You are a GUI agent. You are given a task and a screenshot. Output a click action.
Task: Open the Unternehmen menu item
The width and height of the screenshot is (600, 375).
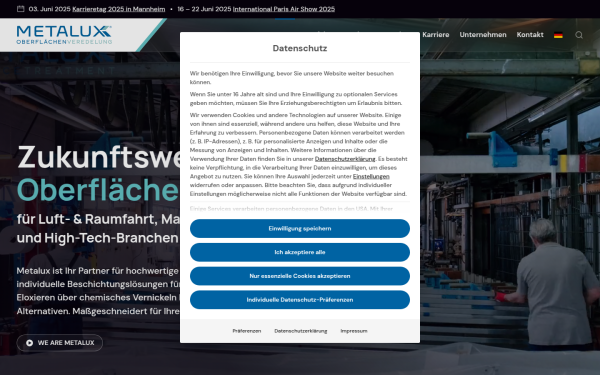[483, 35]
